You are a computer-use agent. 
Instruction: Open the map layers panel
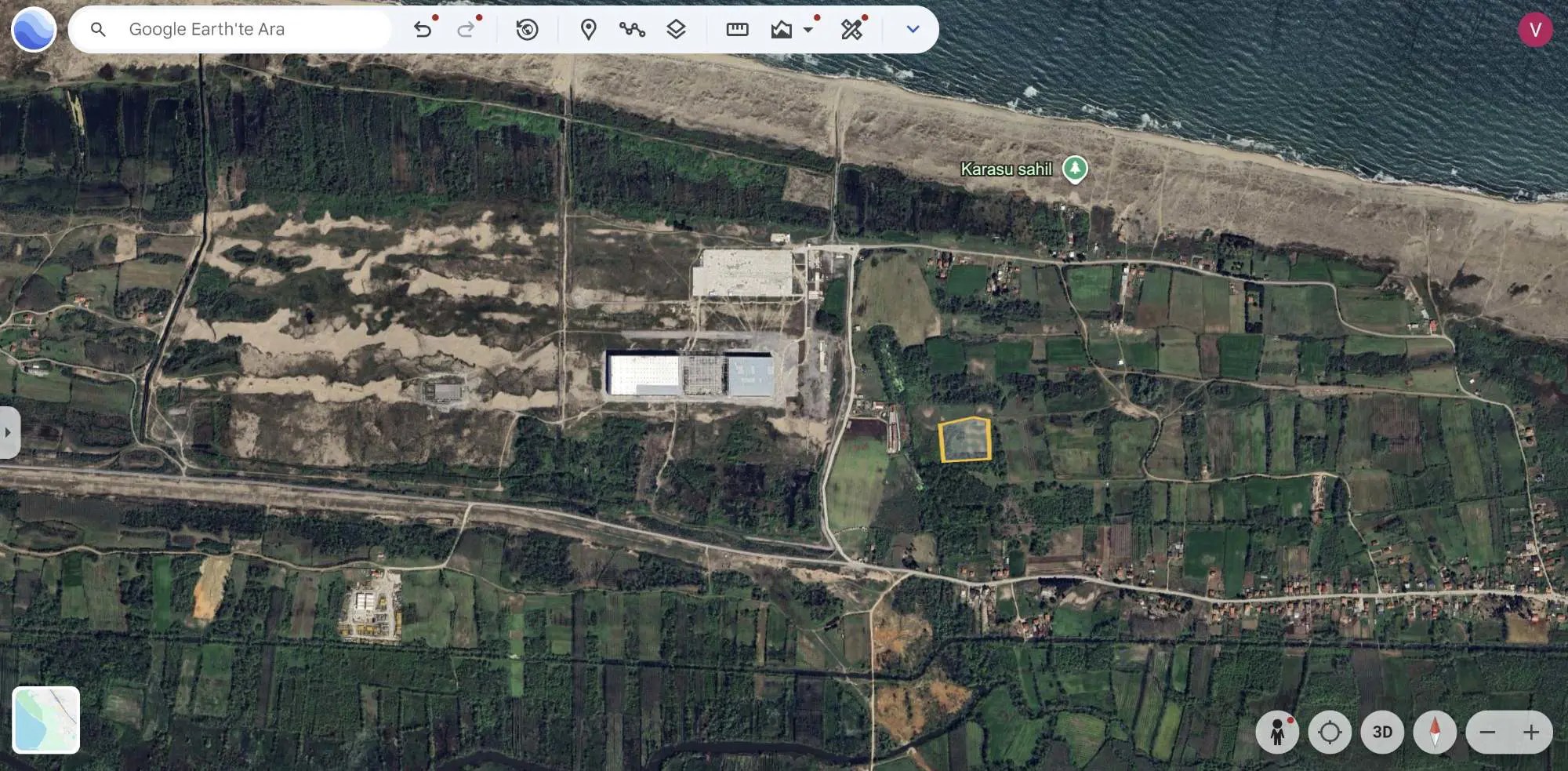[676, 30]
